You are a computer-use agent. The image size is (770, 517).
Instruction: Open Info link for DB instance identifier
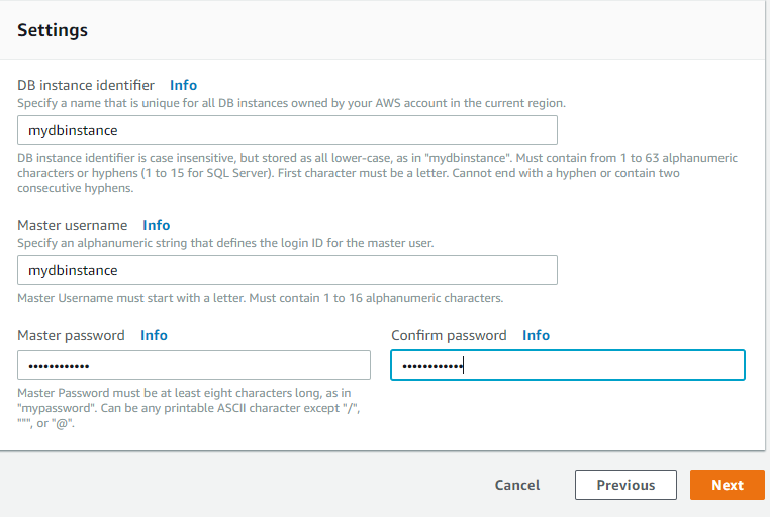(183, 85)
